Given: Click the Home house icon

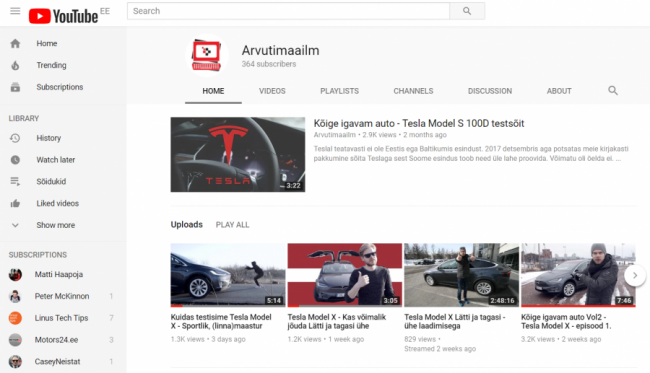Looking at the screenshot, I should click(15, 44).
